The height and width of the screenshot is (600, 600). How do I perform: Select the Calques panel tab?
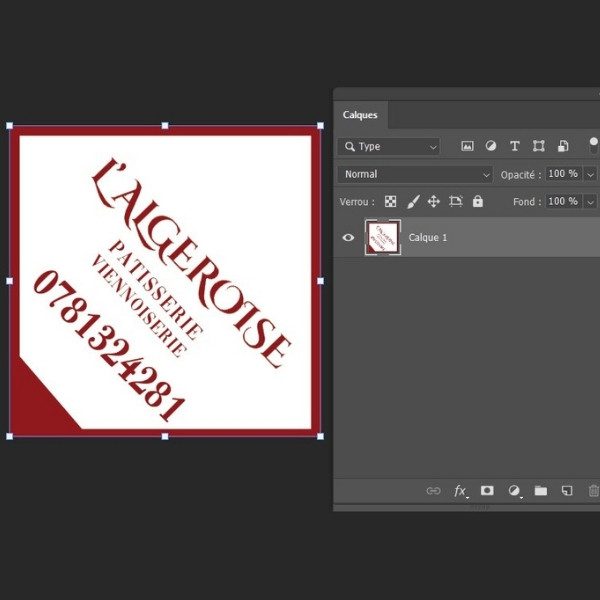pyautogui.click(x=360, y=115)
